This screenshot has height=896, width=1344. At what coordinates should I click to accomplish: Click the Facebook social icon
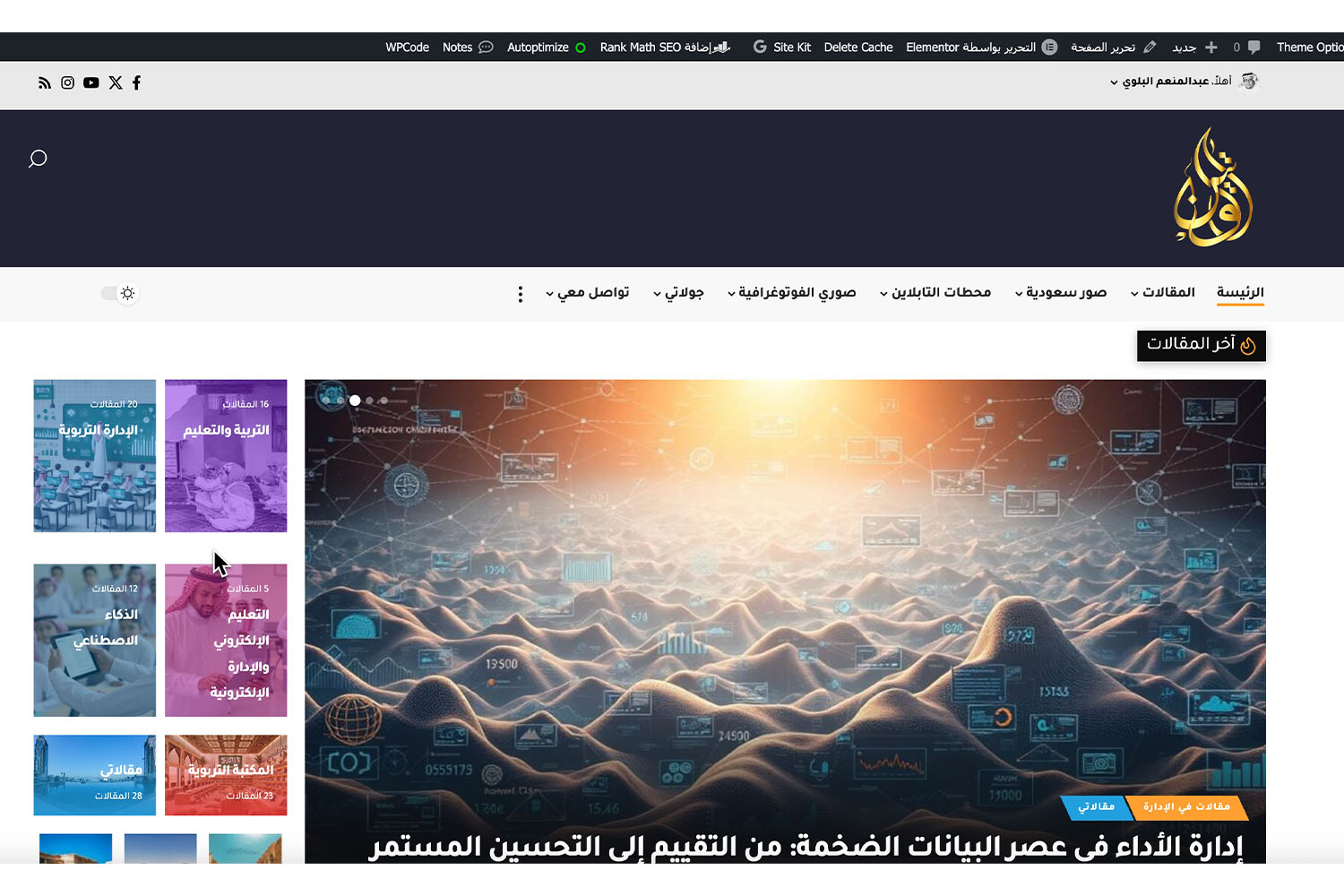tap(136, 82)
